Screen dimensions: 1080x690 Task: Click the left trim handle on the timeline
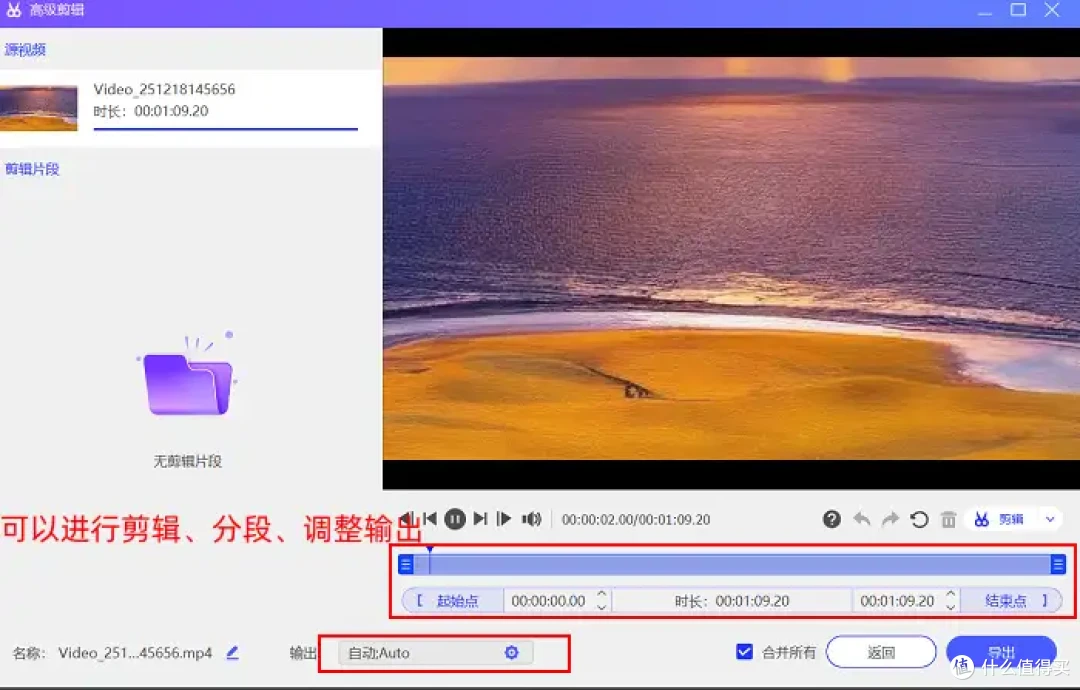[406, 565]
